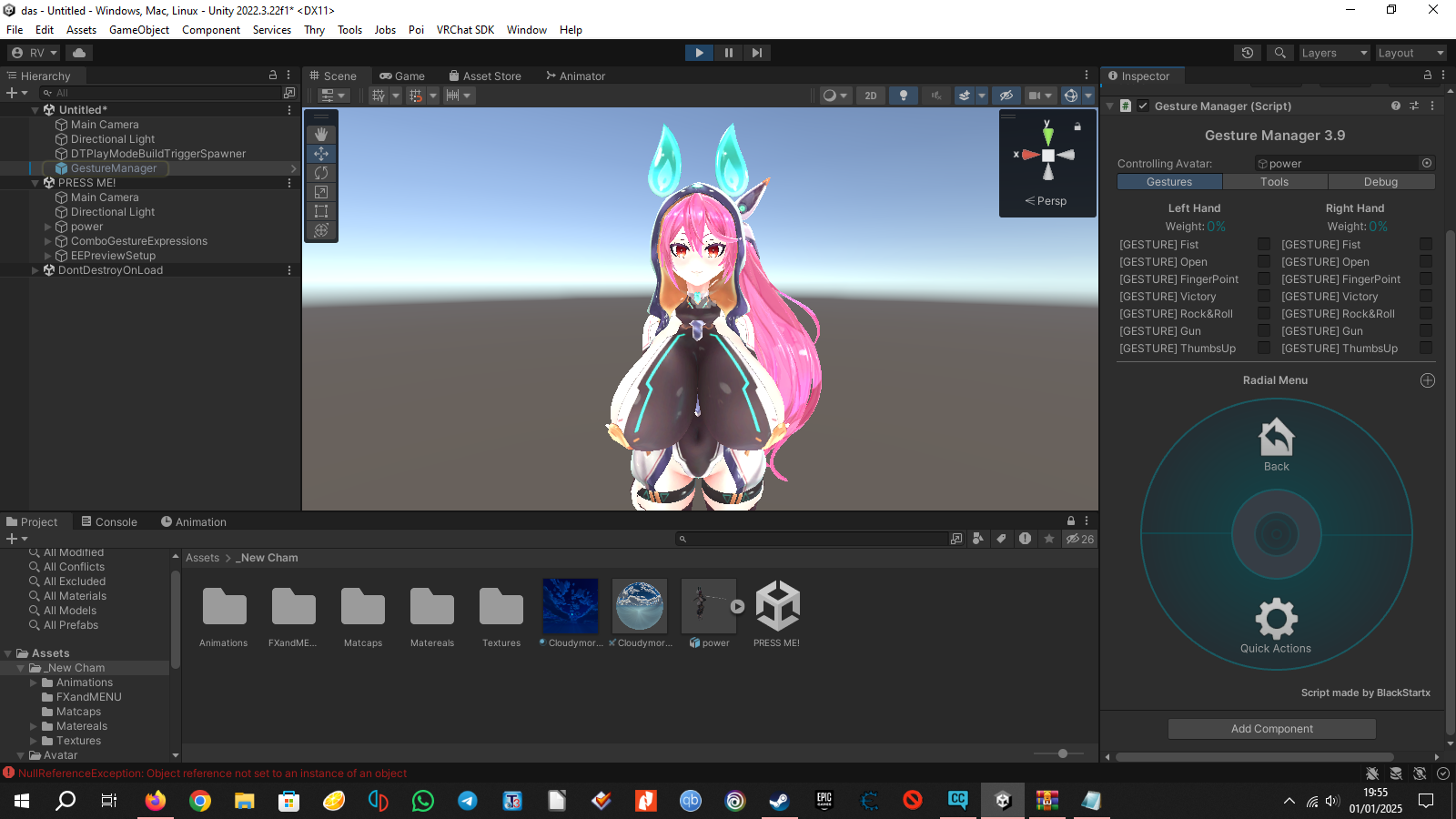Screen dimensions: 1456x819
Task: Open the Layout dropdown
Action: point(1410,53)
